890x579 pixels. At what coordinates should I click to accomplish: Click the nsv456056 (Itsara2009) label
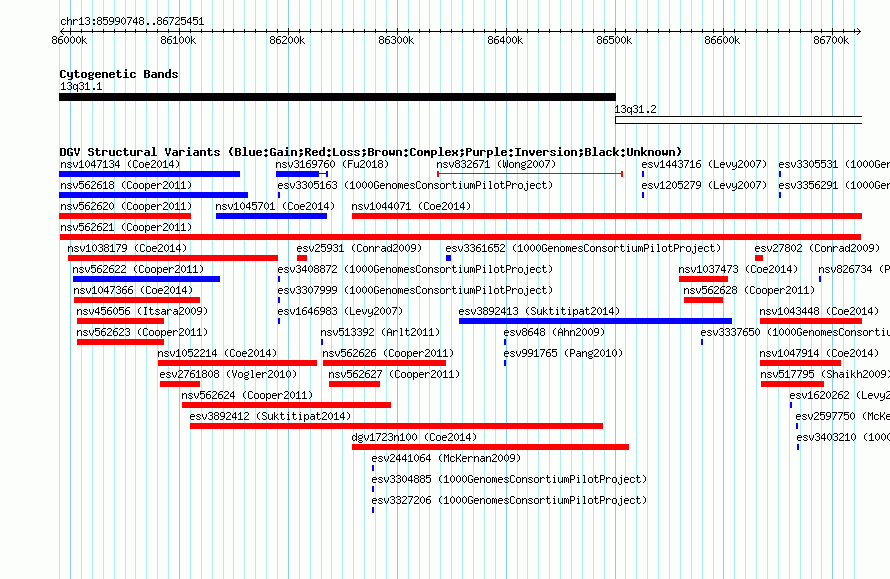(x=142, y=311)
